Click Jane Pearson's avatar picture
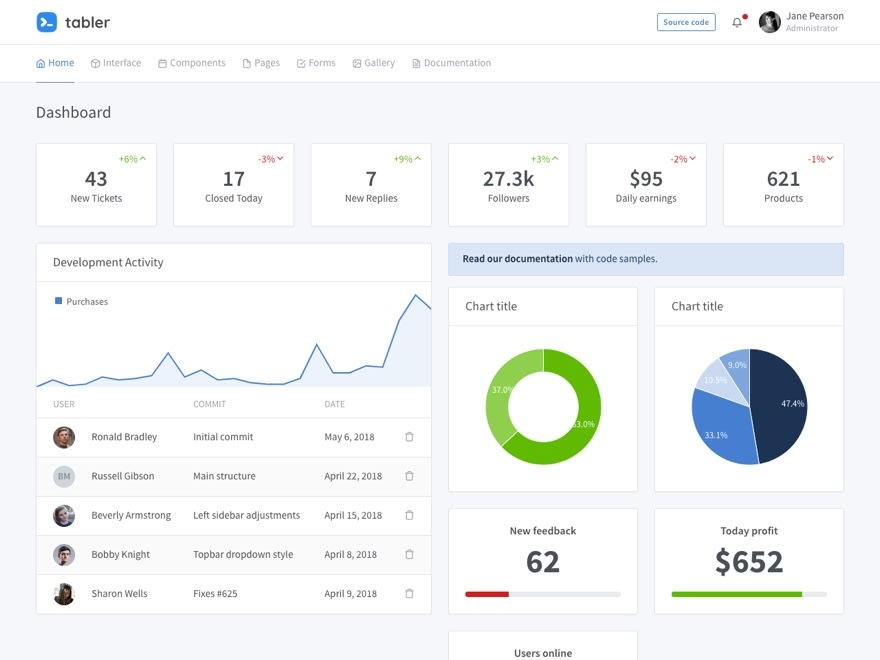880x660 pixels. point(769,22)
